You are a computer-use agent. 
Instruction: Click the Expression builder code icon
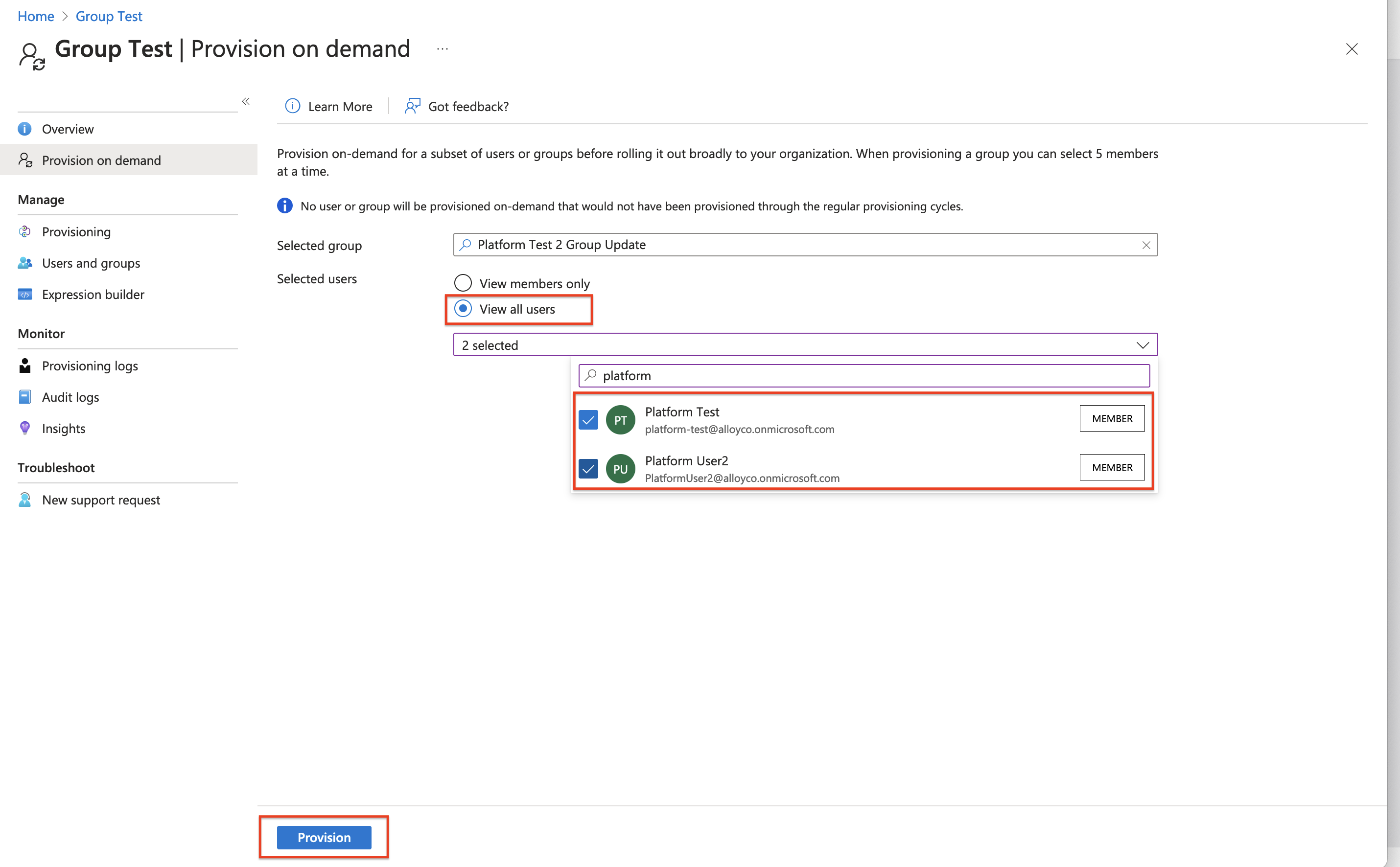pos(24,295)
